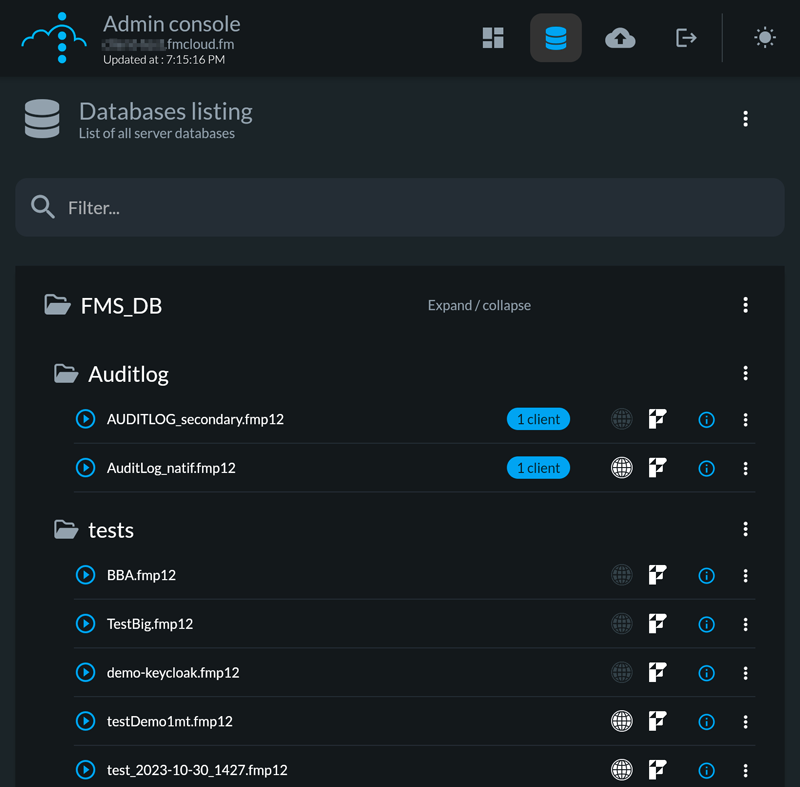Click the globe icon for testDemo1mt.fmp12
Viewport: 800px width, 787px height.
(x=622, y=721)
